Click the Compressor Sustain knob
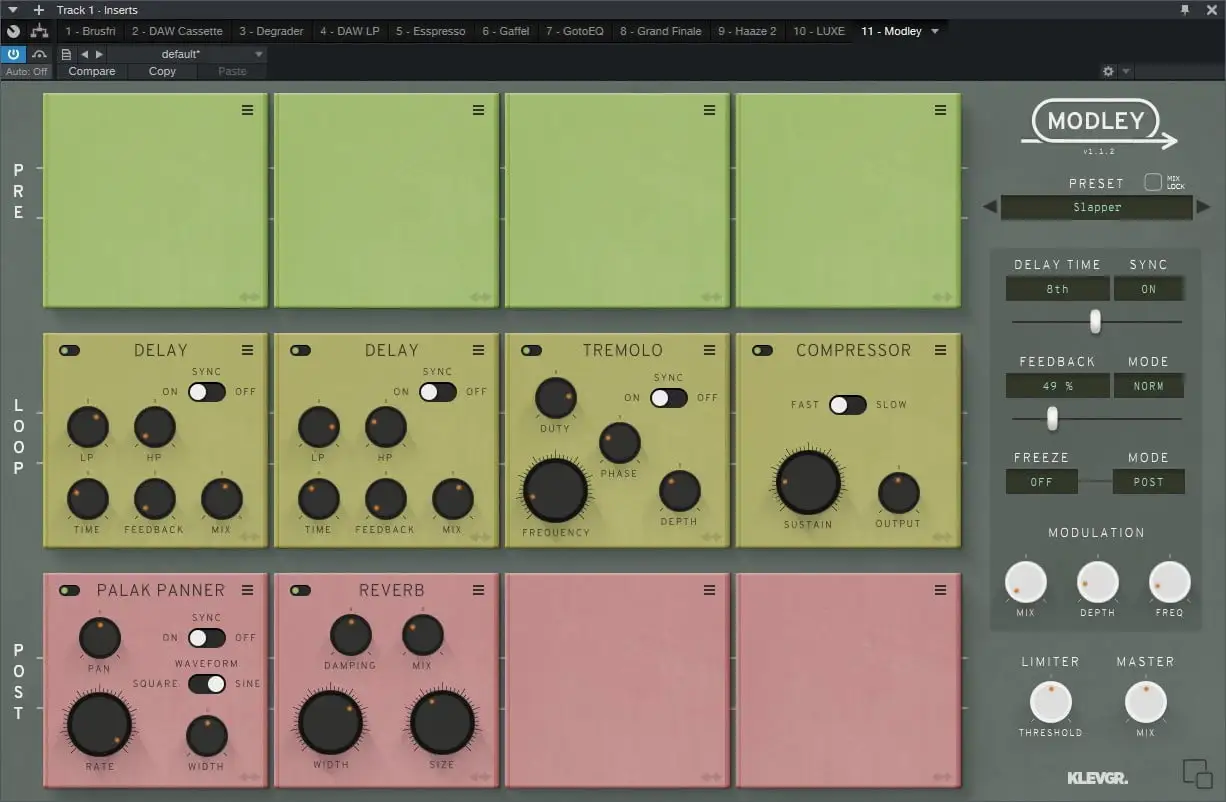The height and width of the screenshot is (802, 1226). [808, 482]
